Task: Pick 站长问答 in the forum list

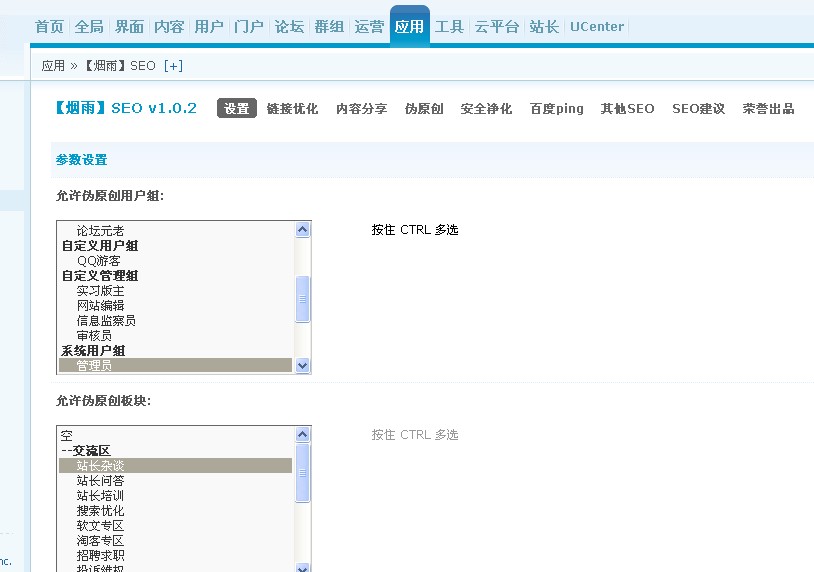Action: (100, 481)
